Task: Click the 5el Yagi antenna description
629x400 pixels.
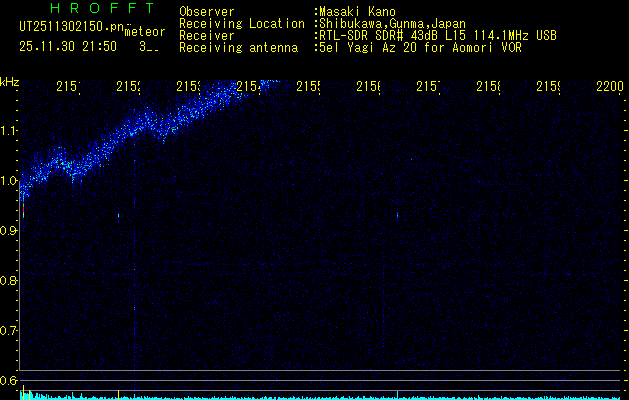Action: (420, 47)
